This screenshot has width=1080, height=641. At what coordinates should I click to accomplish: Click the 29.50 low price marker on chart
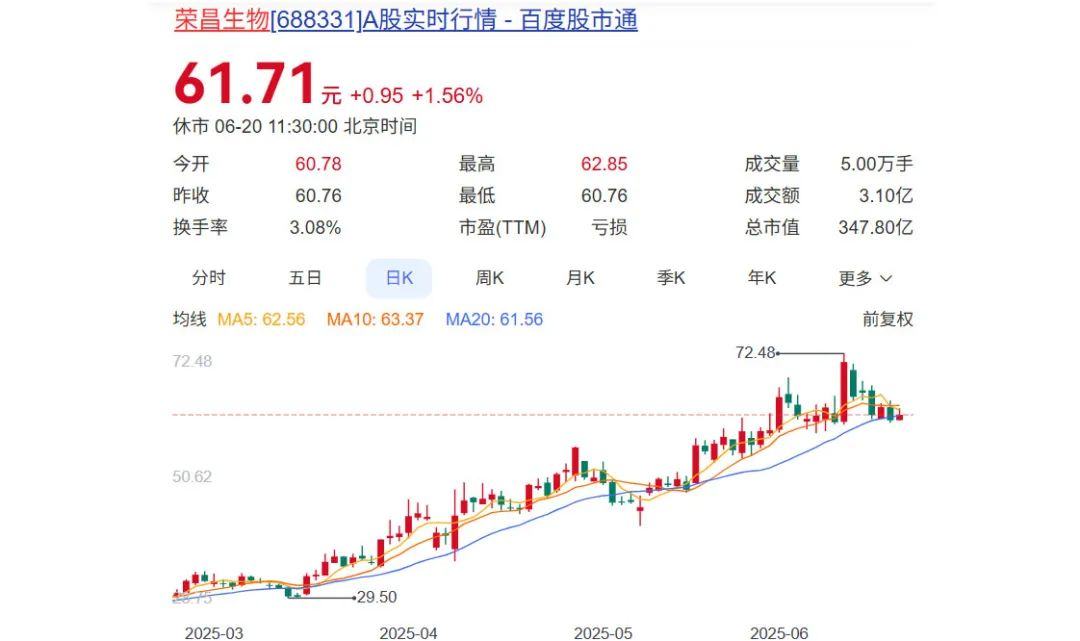point(377,597)
